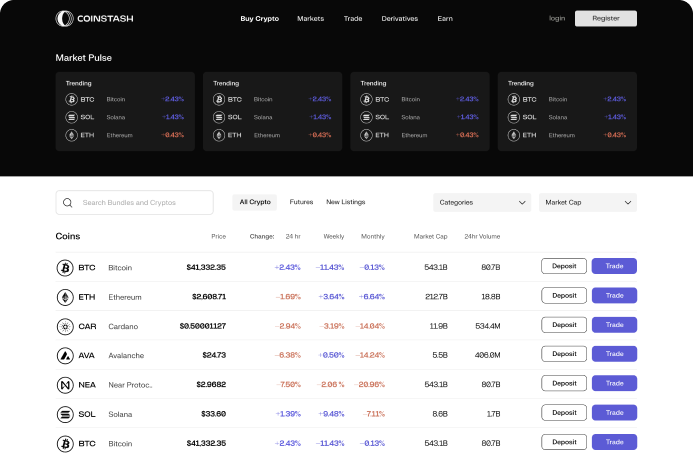Click BTC icon in first Trending card
693x472 pixels.
(72, 99)
